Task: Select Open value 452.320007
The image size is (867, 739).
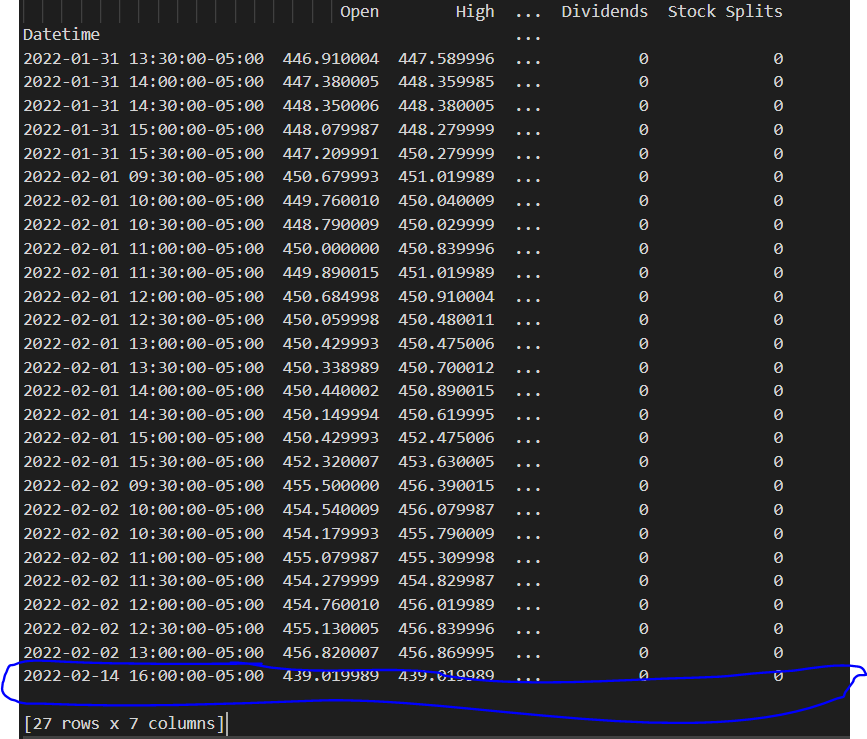Action: coord(331,462)
